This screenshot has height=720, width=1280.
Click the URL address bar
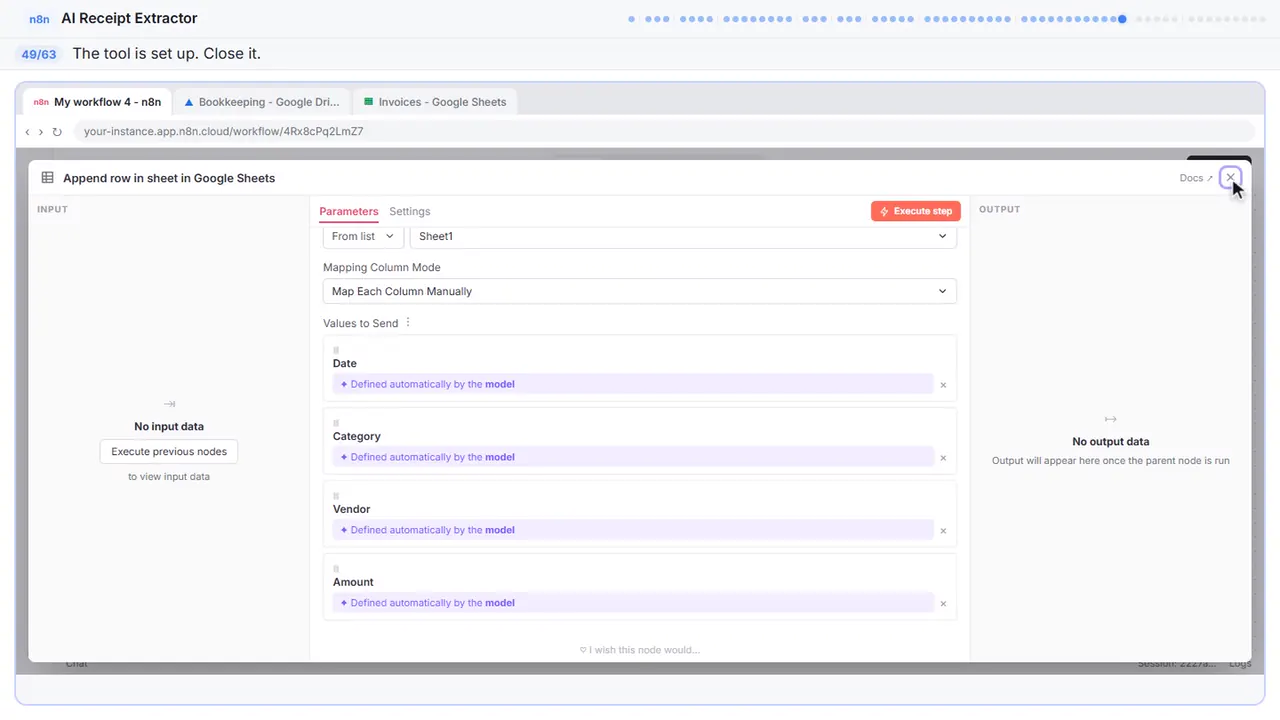(664, 131)
